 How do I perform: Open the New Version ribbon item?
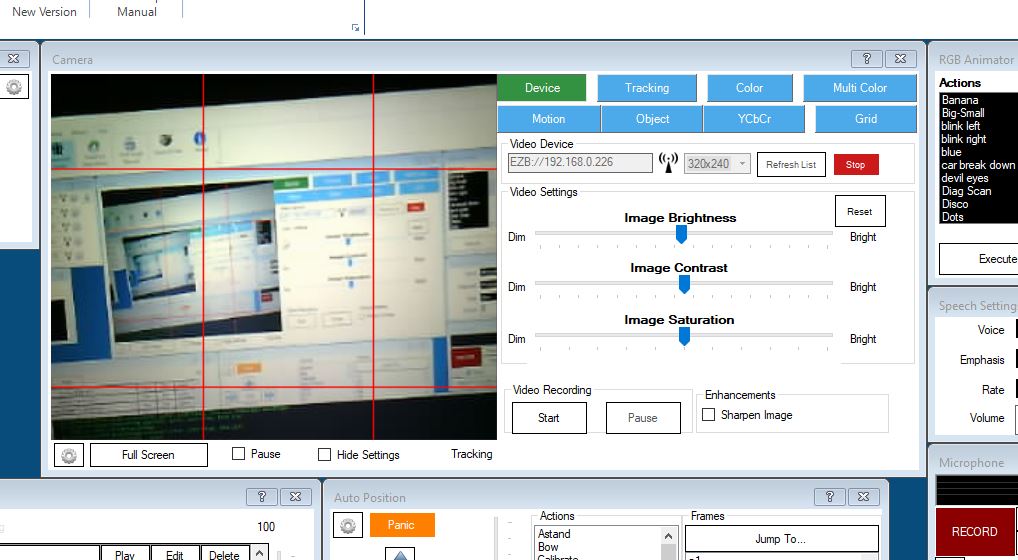click(44, 12)
